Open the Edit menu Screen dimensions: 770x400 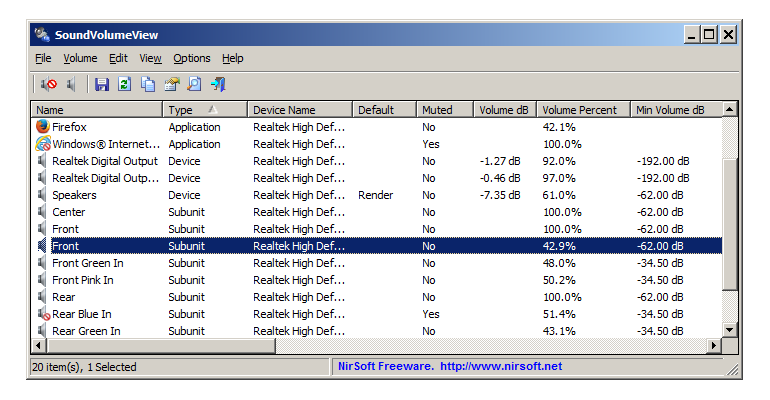click(118, 58)
